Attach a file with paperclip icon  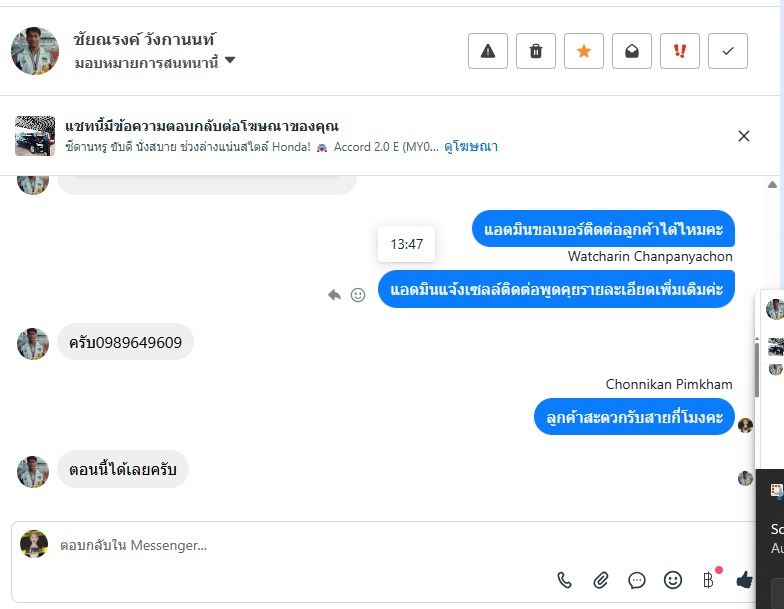tap(601, 579)
